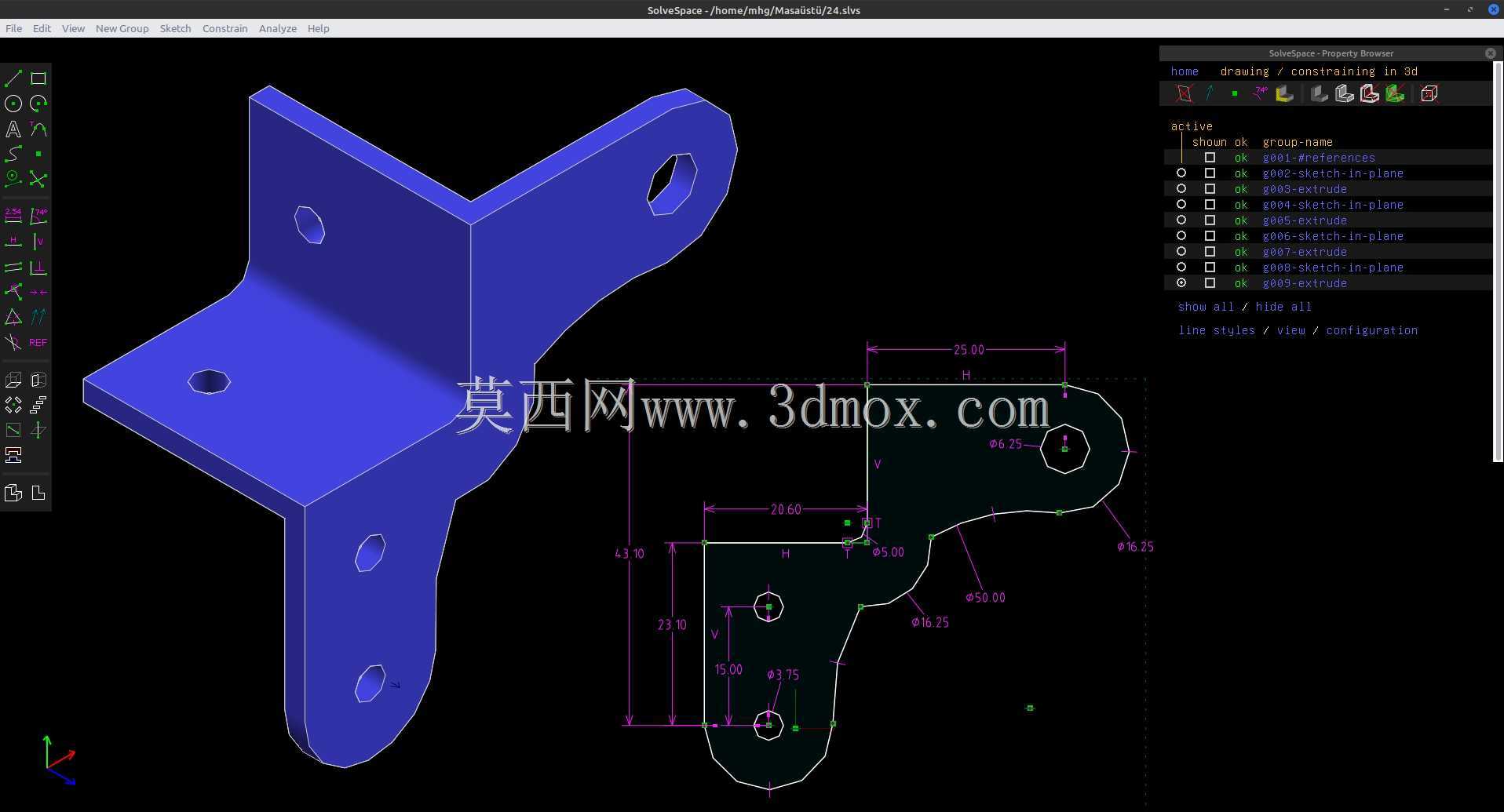1504x812 pixels.
Task: Toggle normals visibility icon
Action: (x=1210, y=93)
